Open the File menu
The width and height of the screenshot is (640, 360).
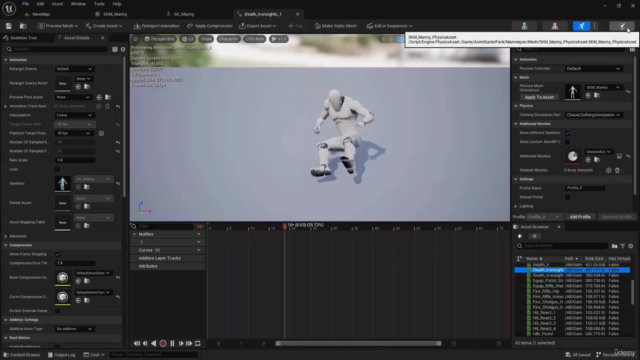point(25,4)
